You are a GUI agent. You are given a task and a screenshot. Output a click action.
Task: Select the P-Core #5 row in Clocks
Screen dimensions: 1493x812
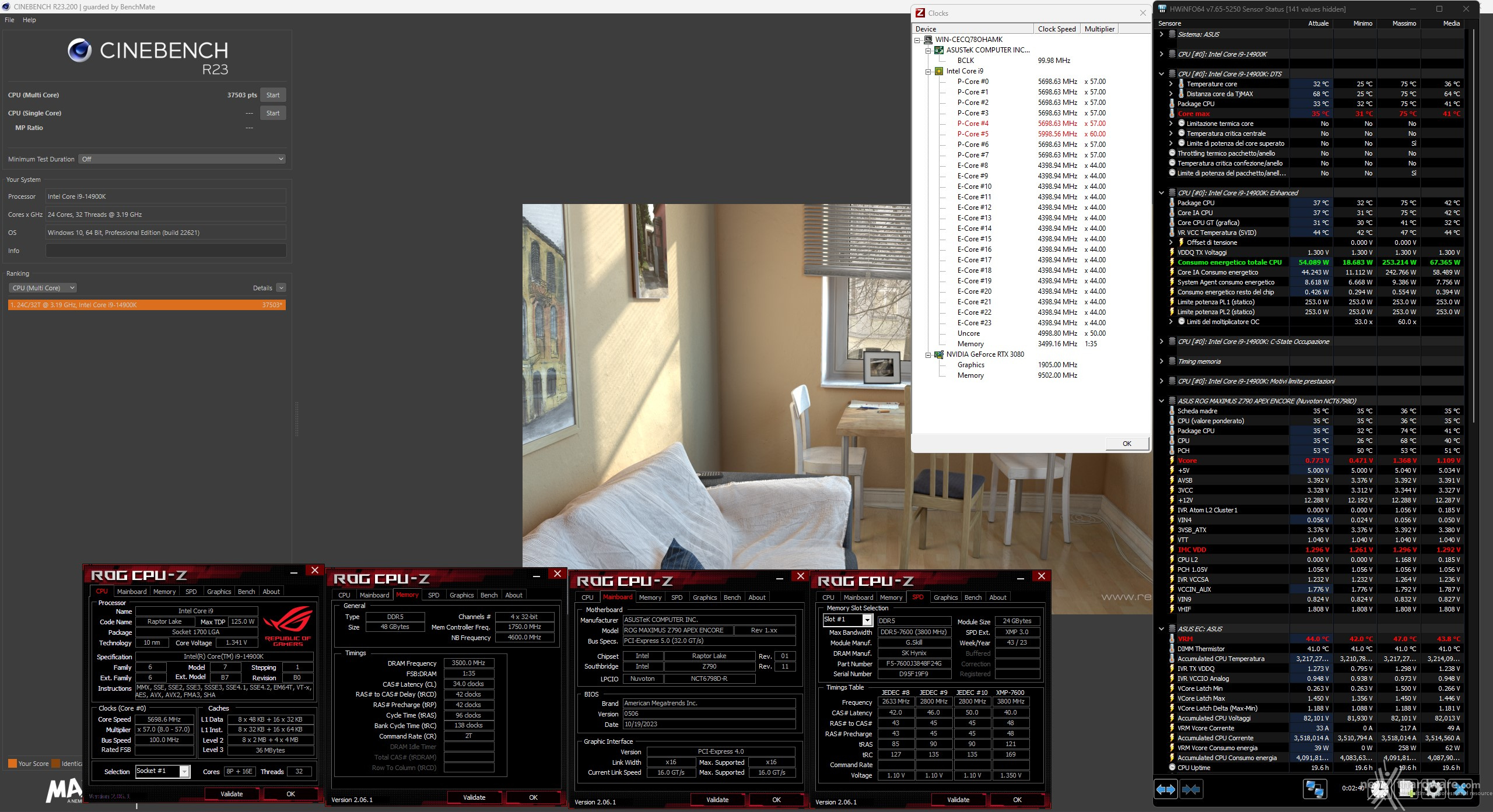(x=1031, y=134)
